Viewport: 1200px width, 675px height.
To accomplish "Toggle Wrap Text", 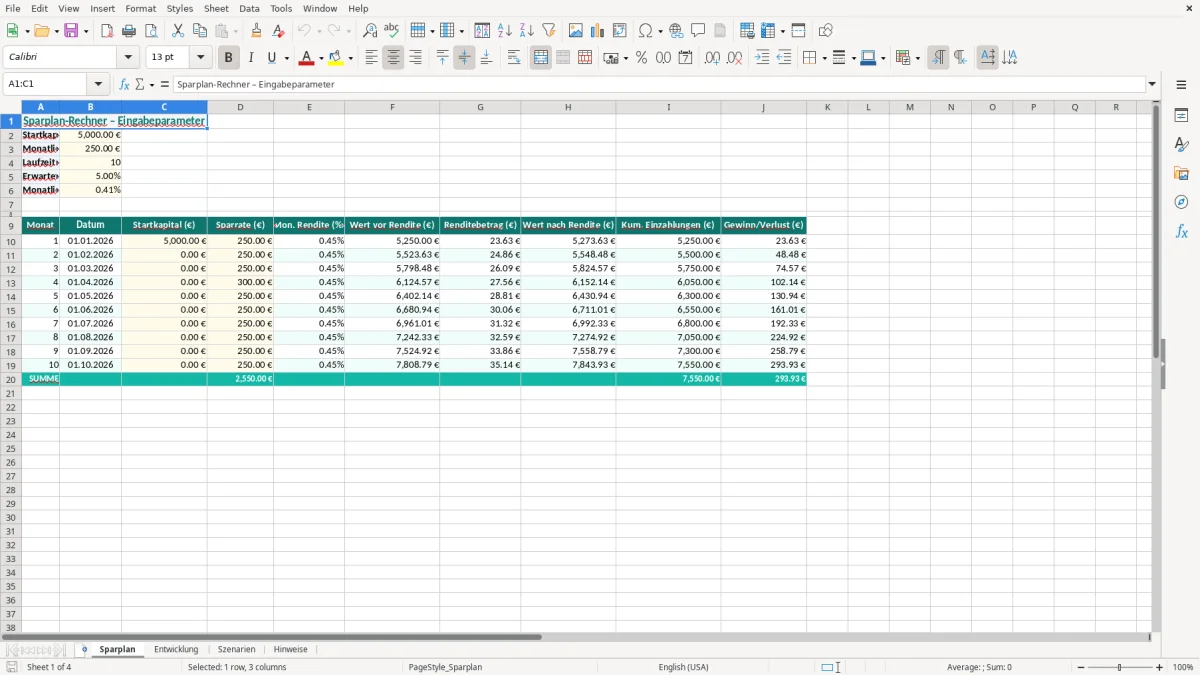I will (514, 58).
